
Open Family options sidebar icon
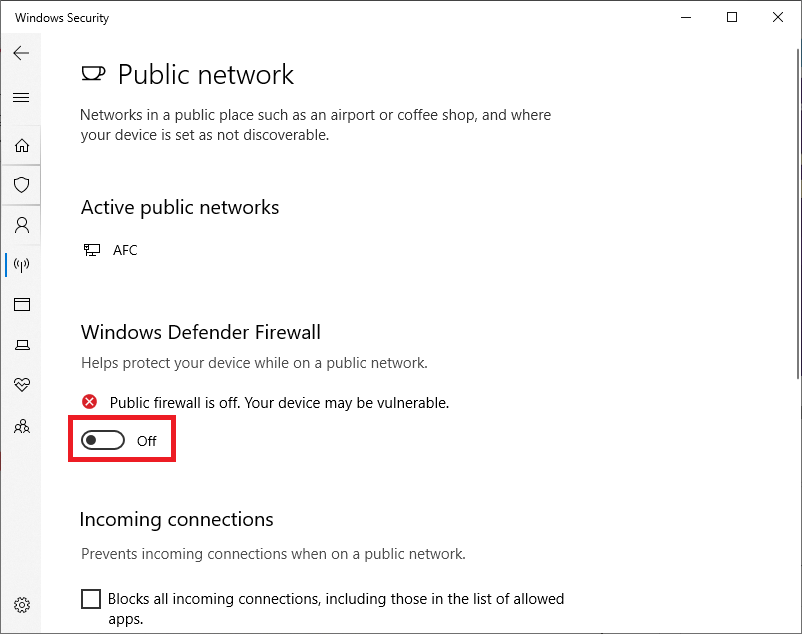point(21,426)
